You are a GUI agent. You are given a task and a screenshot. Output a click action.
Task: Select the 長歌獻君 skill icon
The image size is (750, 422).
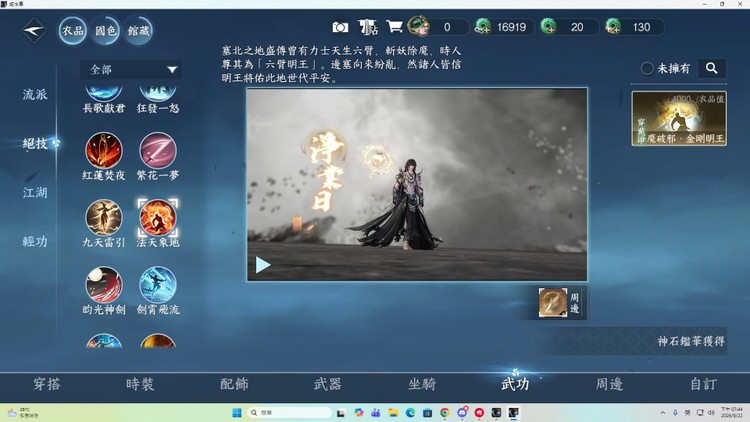(104, 92)
